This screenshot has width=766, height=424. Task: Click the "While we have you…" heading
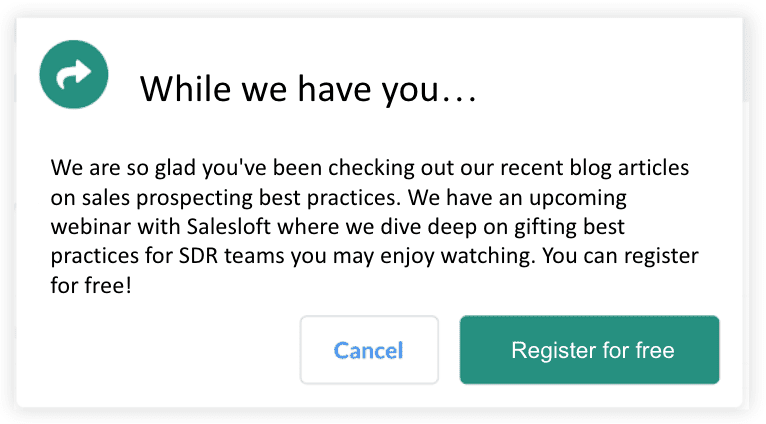coord(307,90)
